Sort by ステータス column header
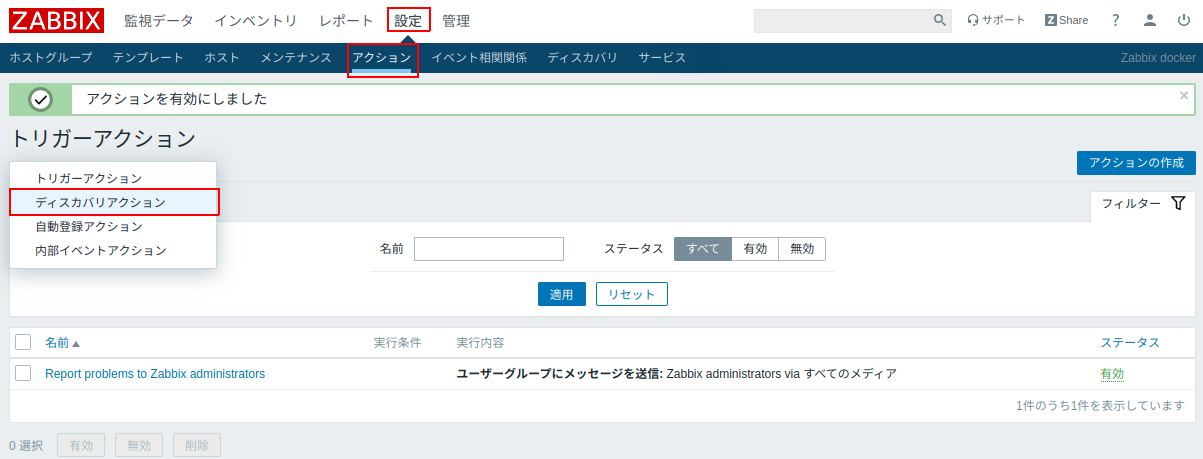Screen dimensions: 1203x459 click(x=1130, y=342)
